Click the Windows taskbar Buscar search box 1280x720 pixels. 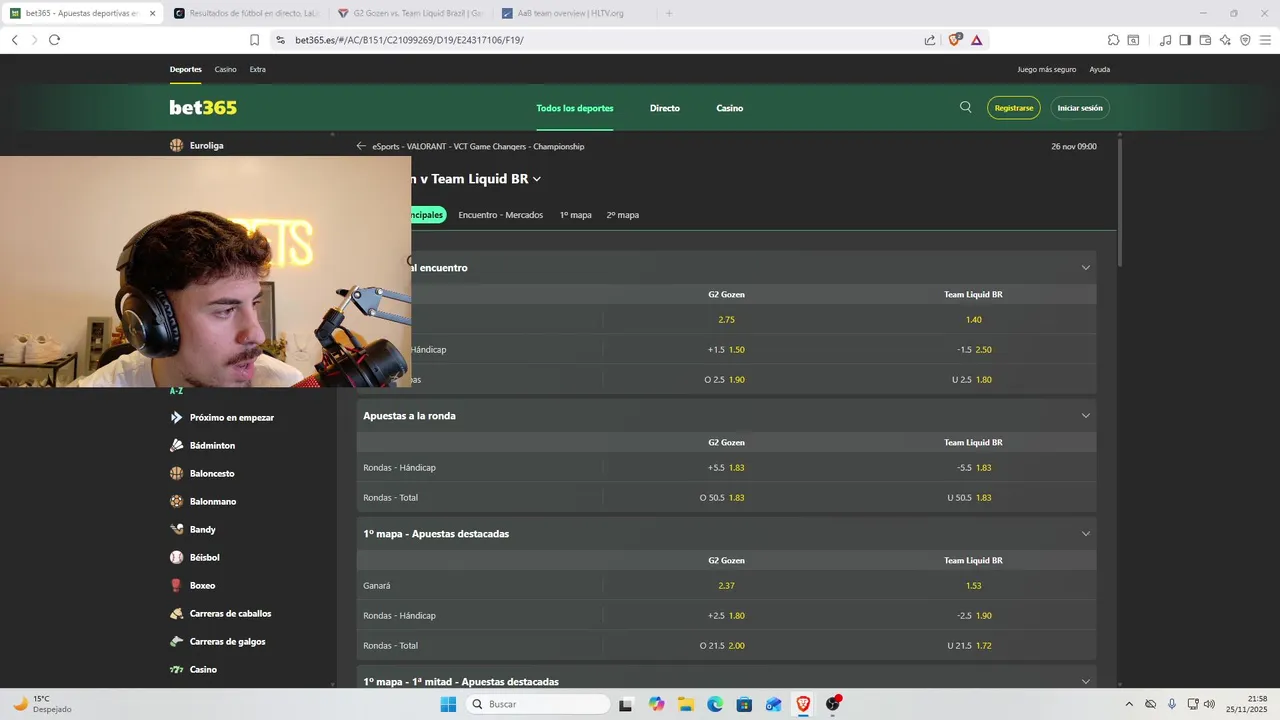point(538,704)
